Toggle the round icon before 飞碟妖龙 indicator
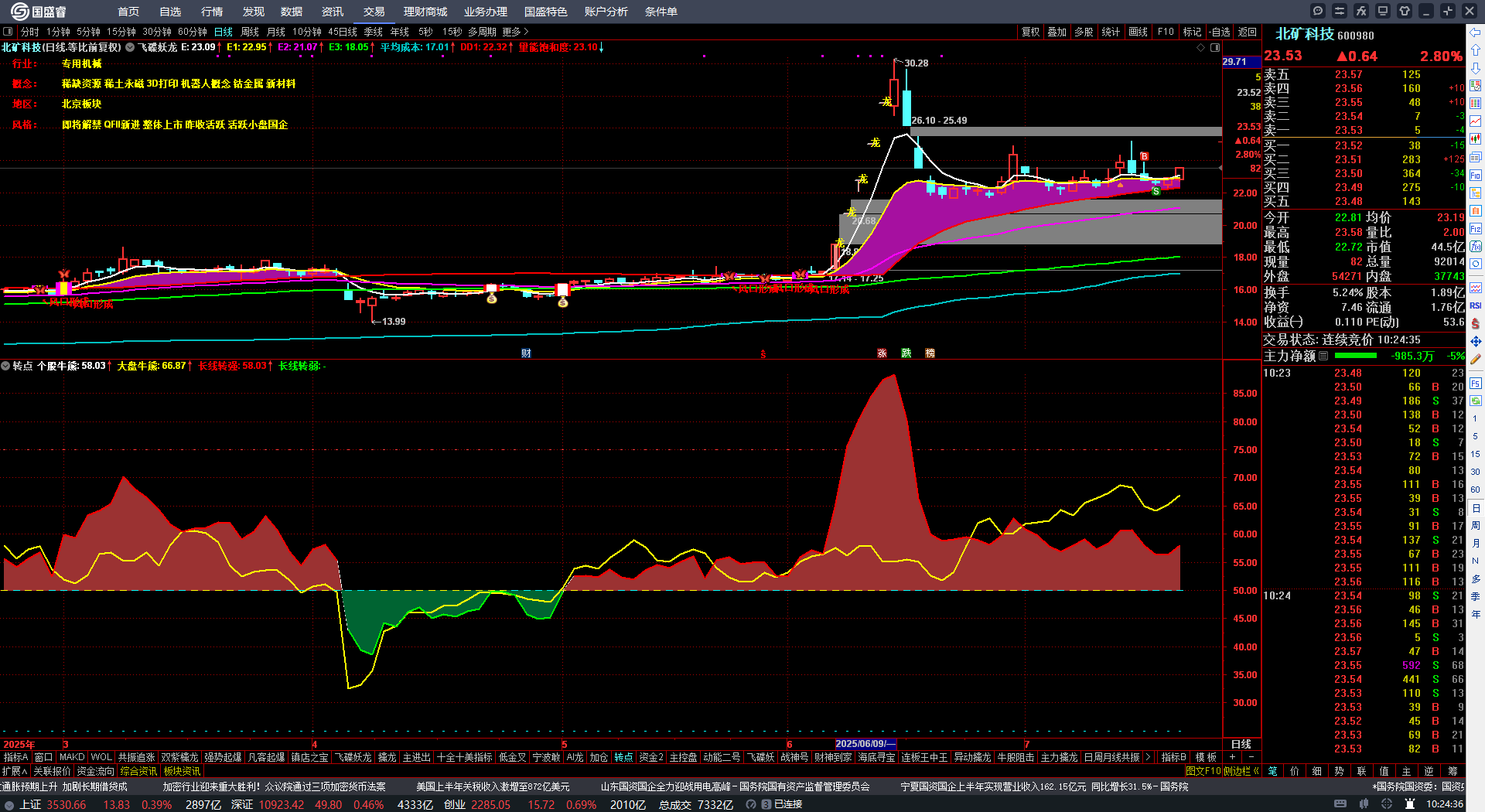Screen dimensions: 1485x812 [x=130, y=47]
